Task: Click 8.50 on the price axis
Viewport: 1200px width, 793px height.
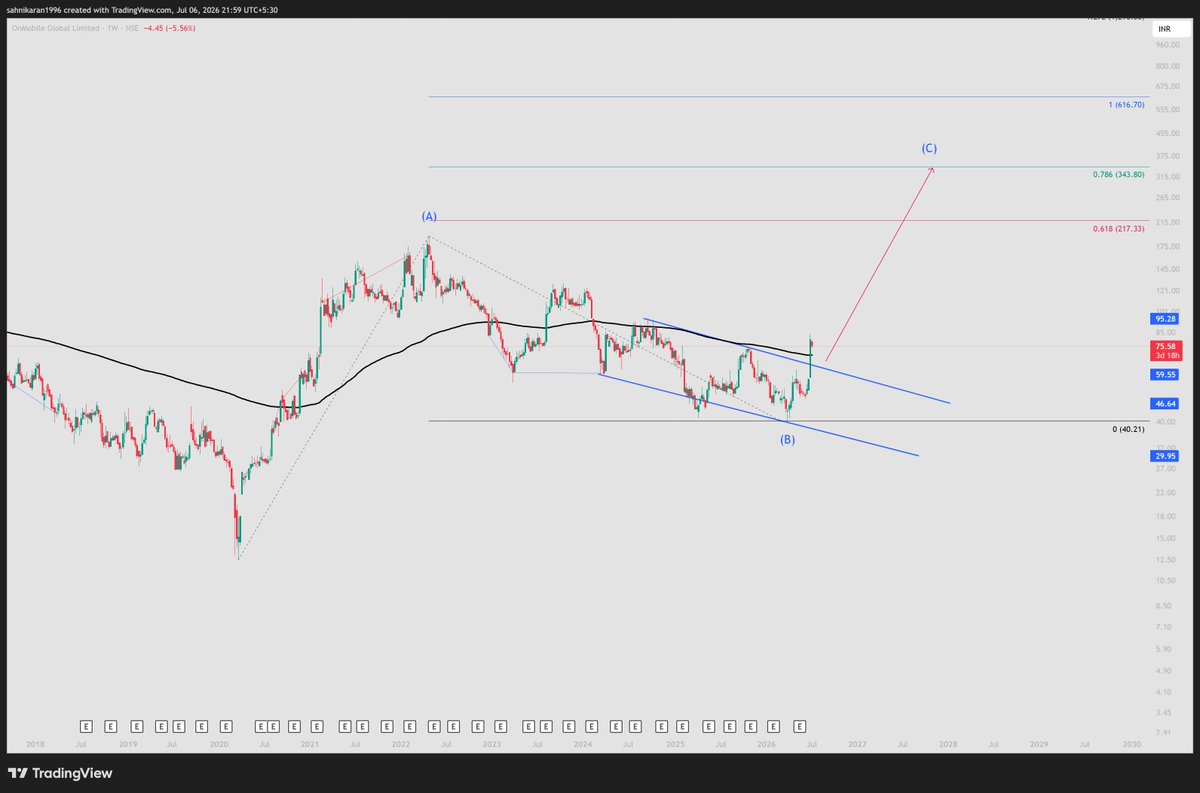Action: click(x=1164, y=605)
